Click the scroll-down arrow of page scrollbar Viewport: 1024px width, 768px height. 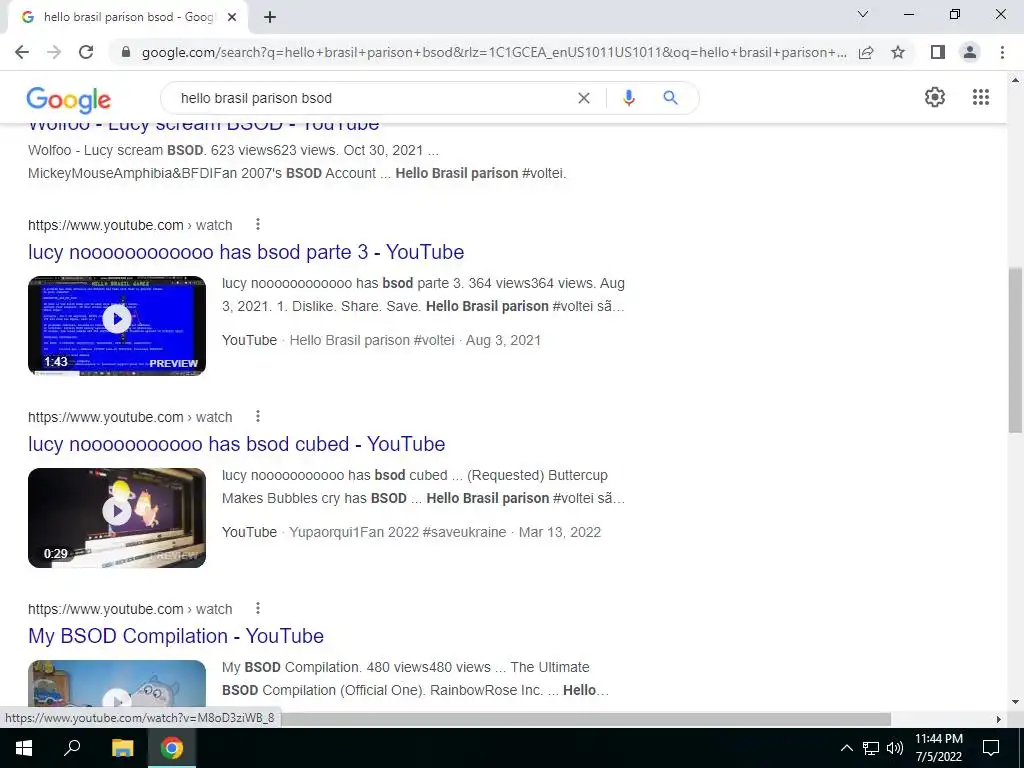pyautogui.click(x=1015, y=702)
